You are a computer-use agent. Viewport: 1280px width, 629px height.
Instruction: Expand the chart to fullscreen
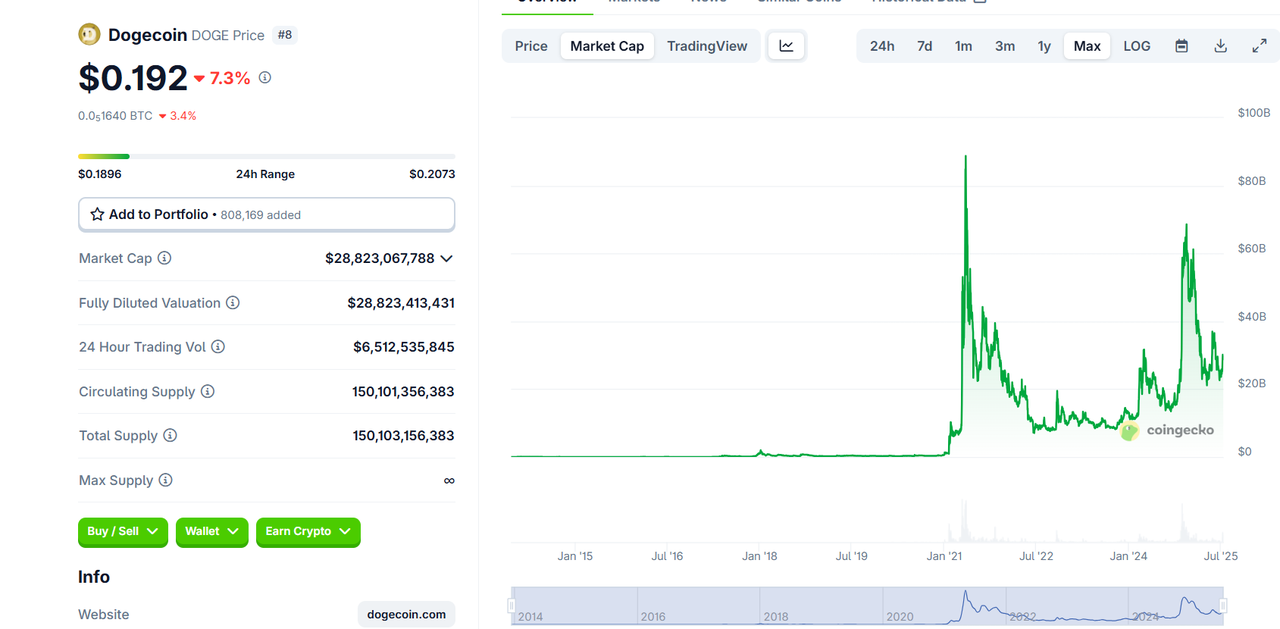[x=1260, y=46]
